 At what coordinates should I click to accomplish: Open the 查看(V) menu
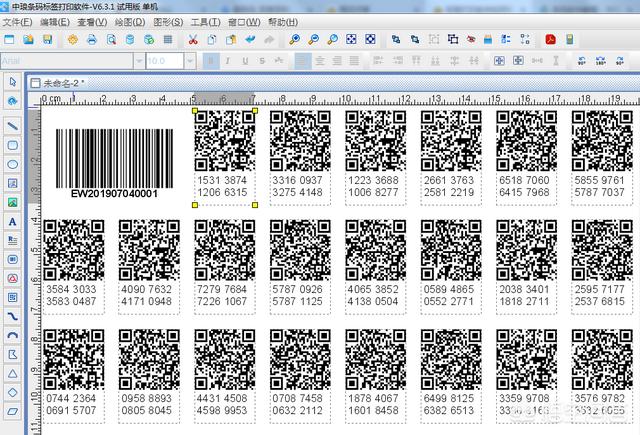[93, 22]
